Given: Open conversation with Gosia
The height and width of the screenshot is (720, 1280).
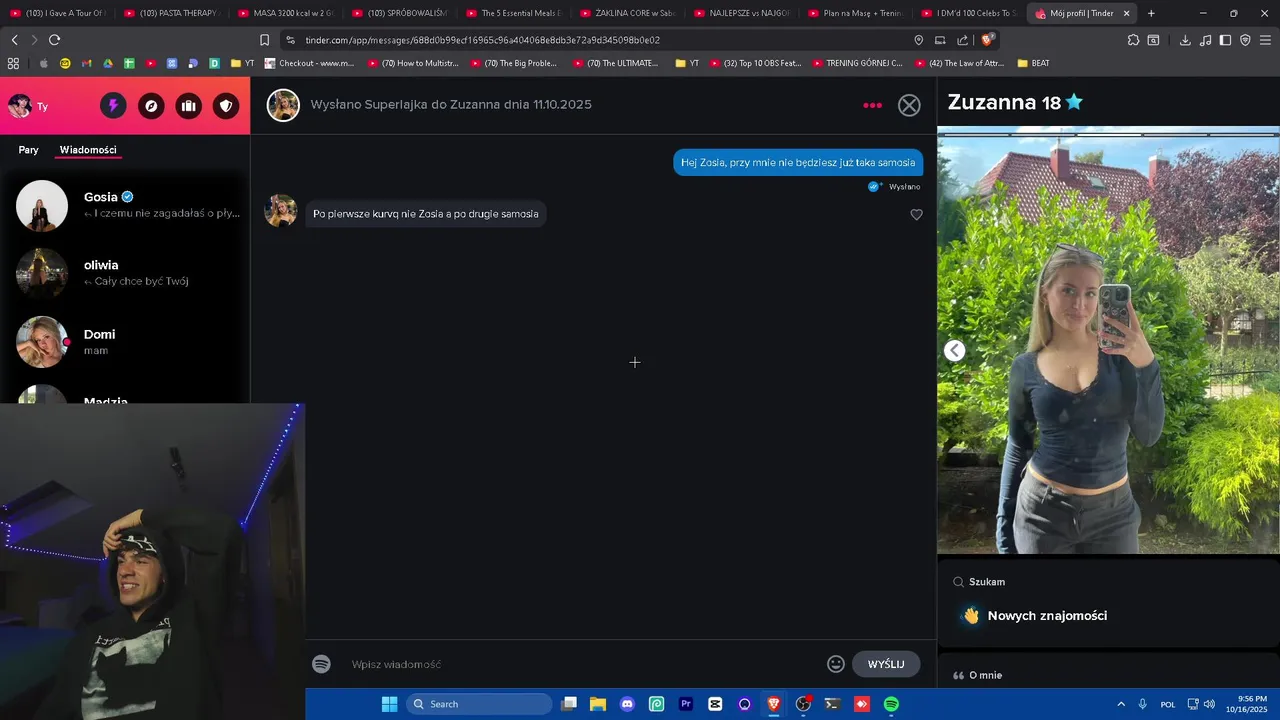Looking at the screenshot, I should click(125, 205).
